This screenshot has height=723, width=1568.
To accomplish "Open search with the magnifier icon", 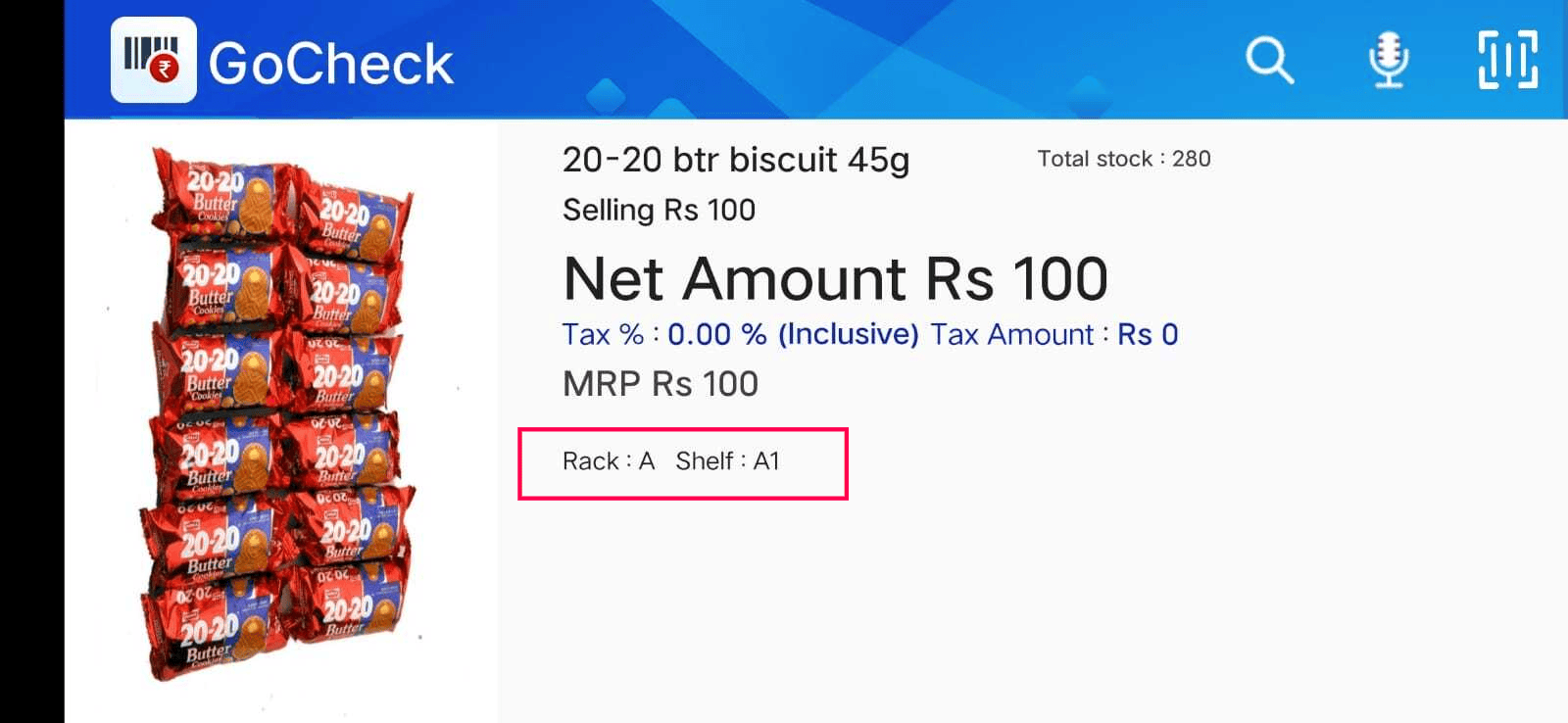I will [x=1269, y=61].
